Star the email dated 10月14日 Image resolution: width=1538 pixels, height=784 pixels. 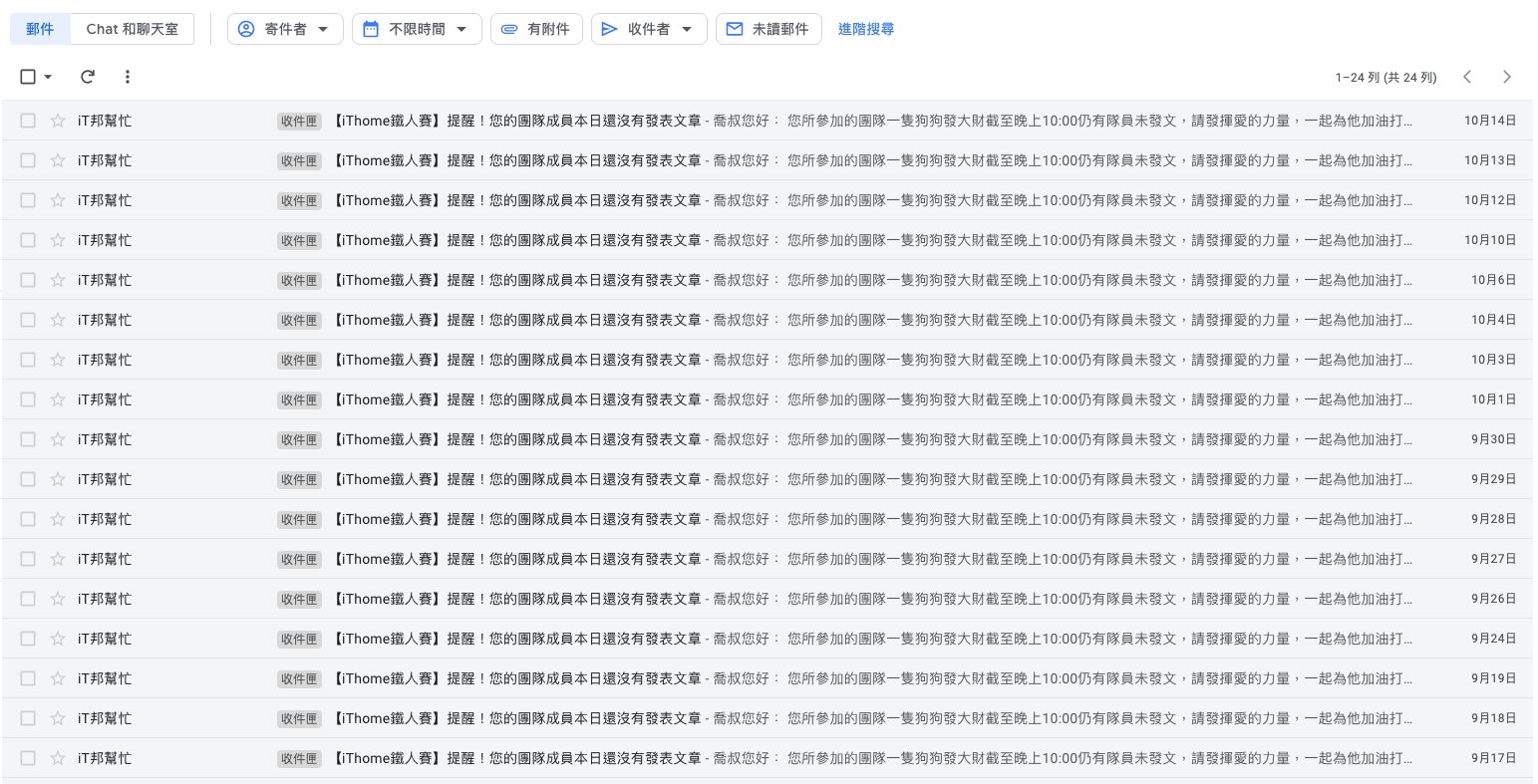tap(58, 121)
